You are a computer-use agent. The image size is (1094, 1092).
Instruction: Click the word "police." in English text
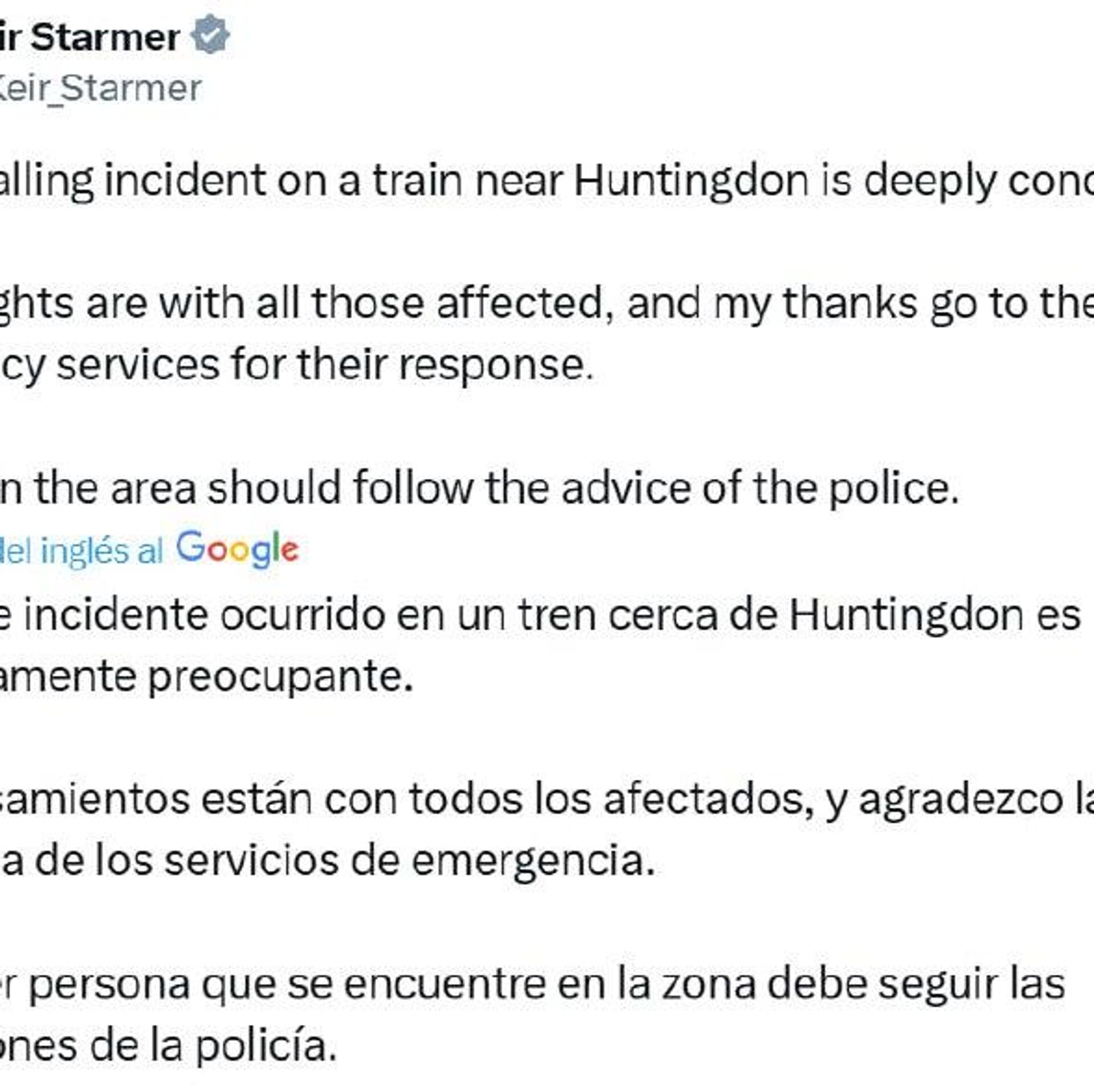coord(893,489)
